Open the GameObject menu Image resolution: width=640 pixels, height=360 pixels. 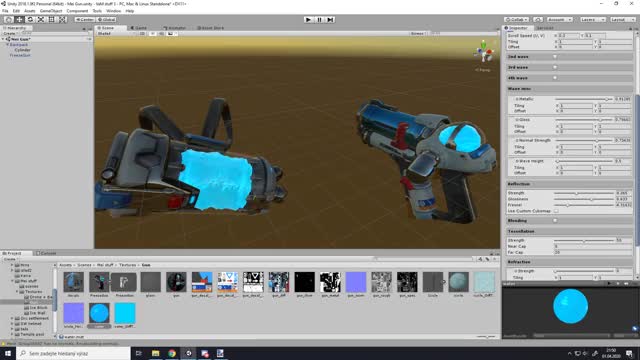(x=51, y=11)
